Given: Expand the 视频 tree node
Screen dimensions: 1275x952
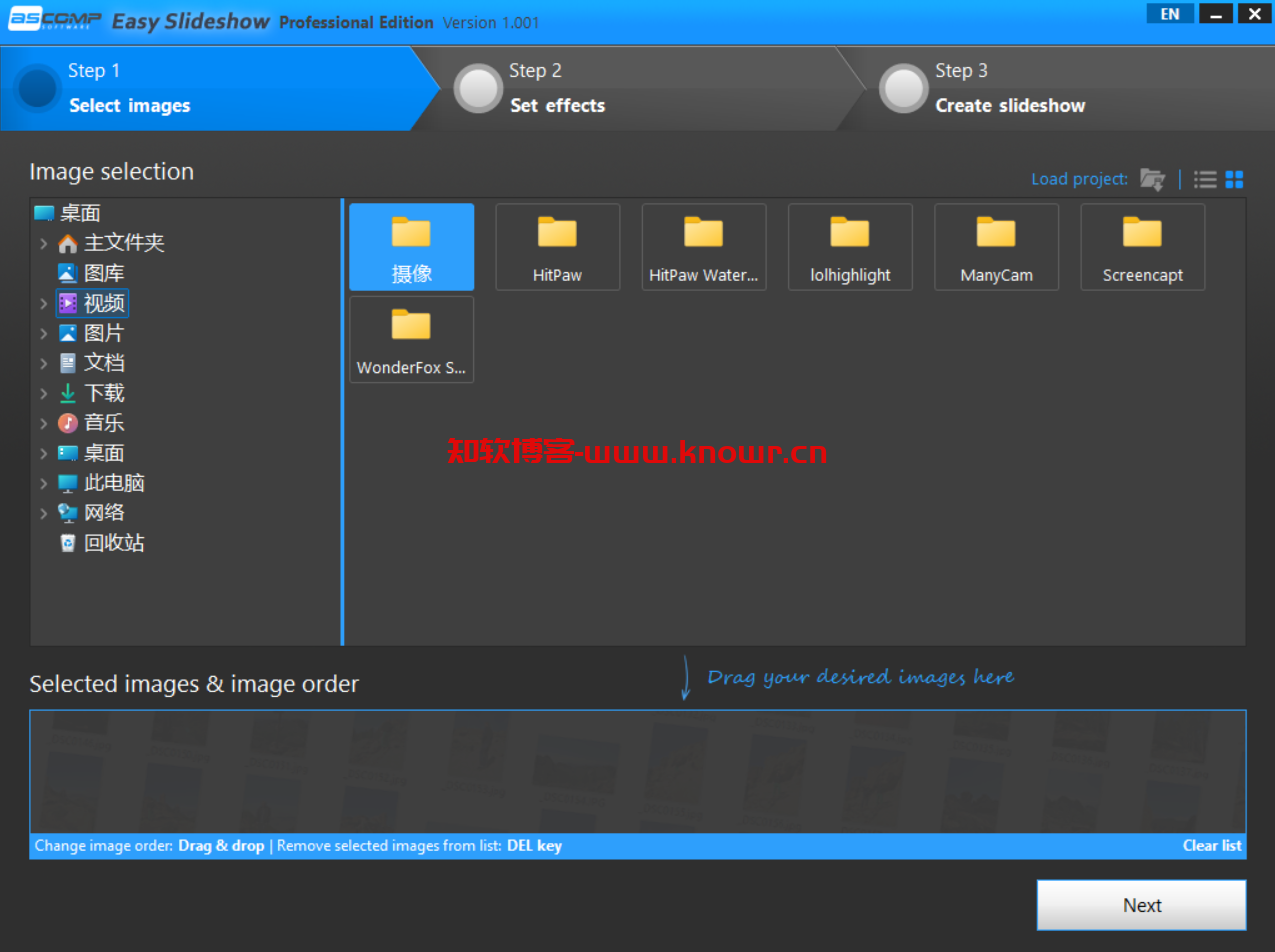Looking at the screenshot, I should pyautogui.click(x=43, y=303).
